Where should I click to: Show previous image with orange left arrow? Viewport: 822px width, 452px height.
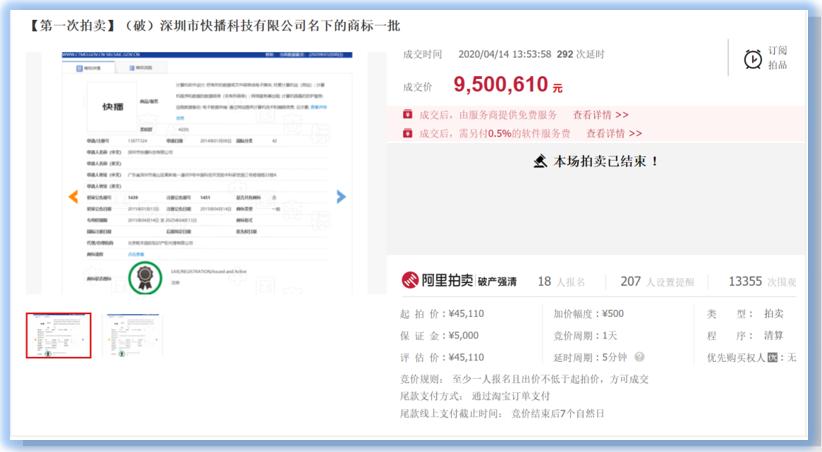tap(73, 197)
